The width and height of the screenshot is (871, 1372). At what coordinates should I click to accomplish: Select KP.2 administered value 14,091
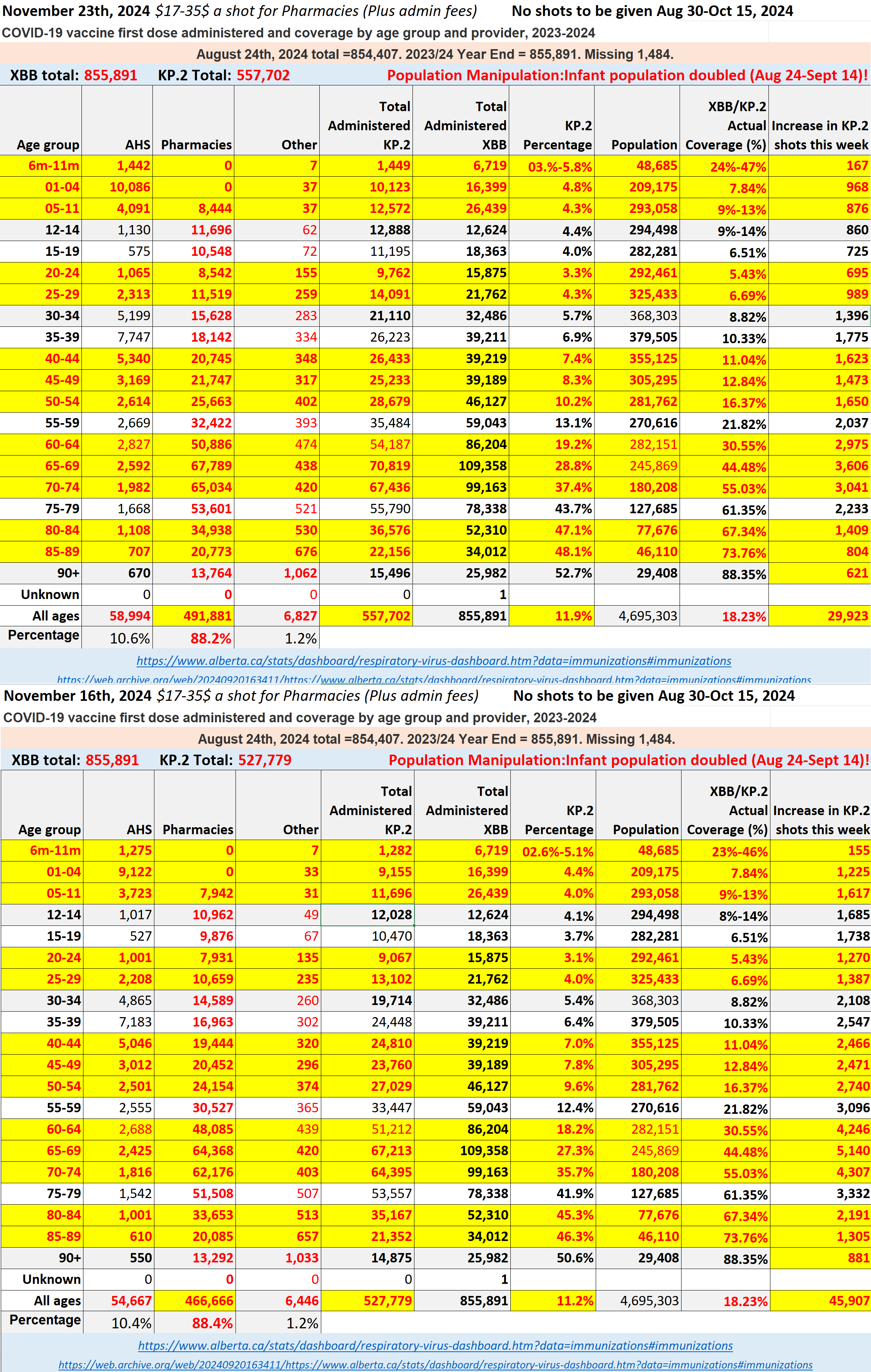coord(366,294)
